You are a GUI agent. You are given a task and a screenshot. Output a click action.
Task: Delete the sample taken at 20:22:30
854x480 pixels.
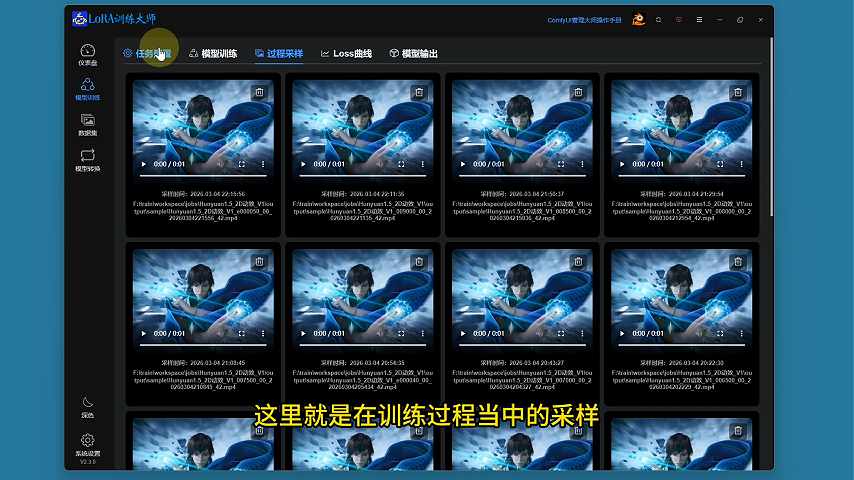point(738,262)
